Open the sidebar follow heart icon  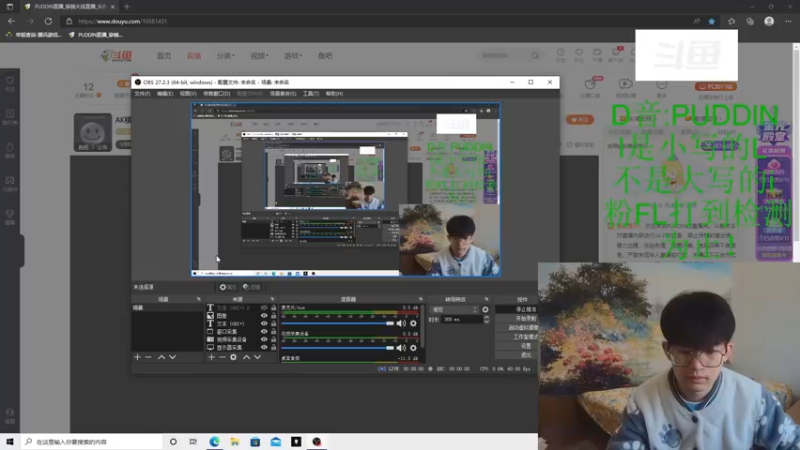point(10,81)
